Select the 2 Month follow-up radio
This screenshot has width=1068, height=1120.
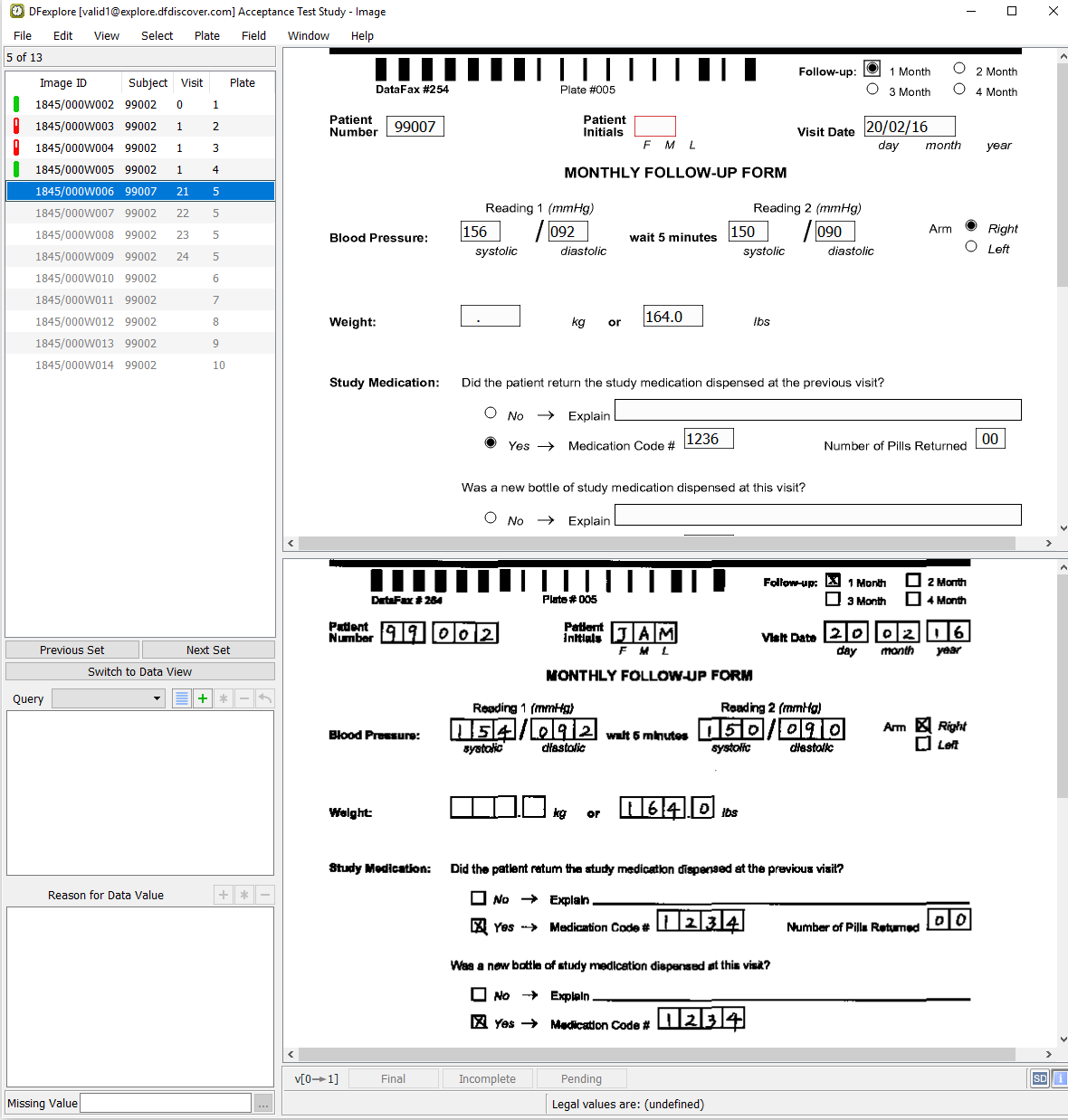(x=959, y=69)
